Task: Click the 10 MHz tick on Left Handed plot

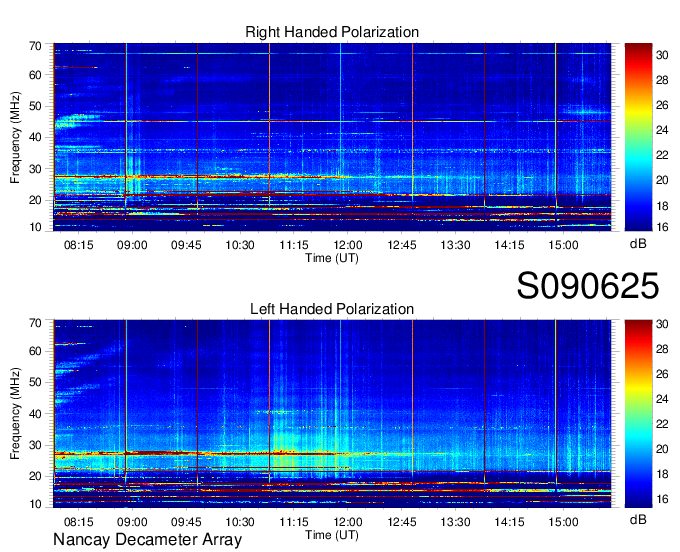Action: point(35,504)
